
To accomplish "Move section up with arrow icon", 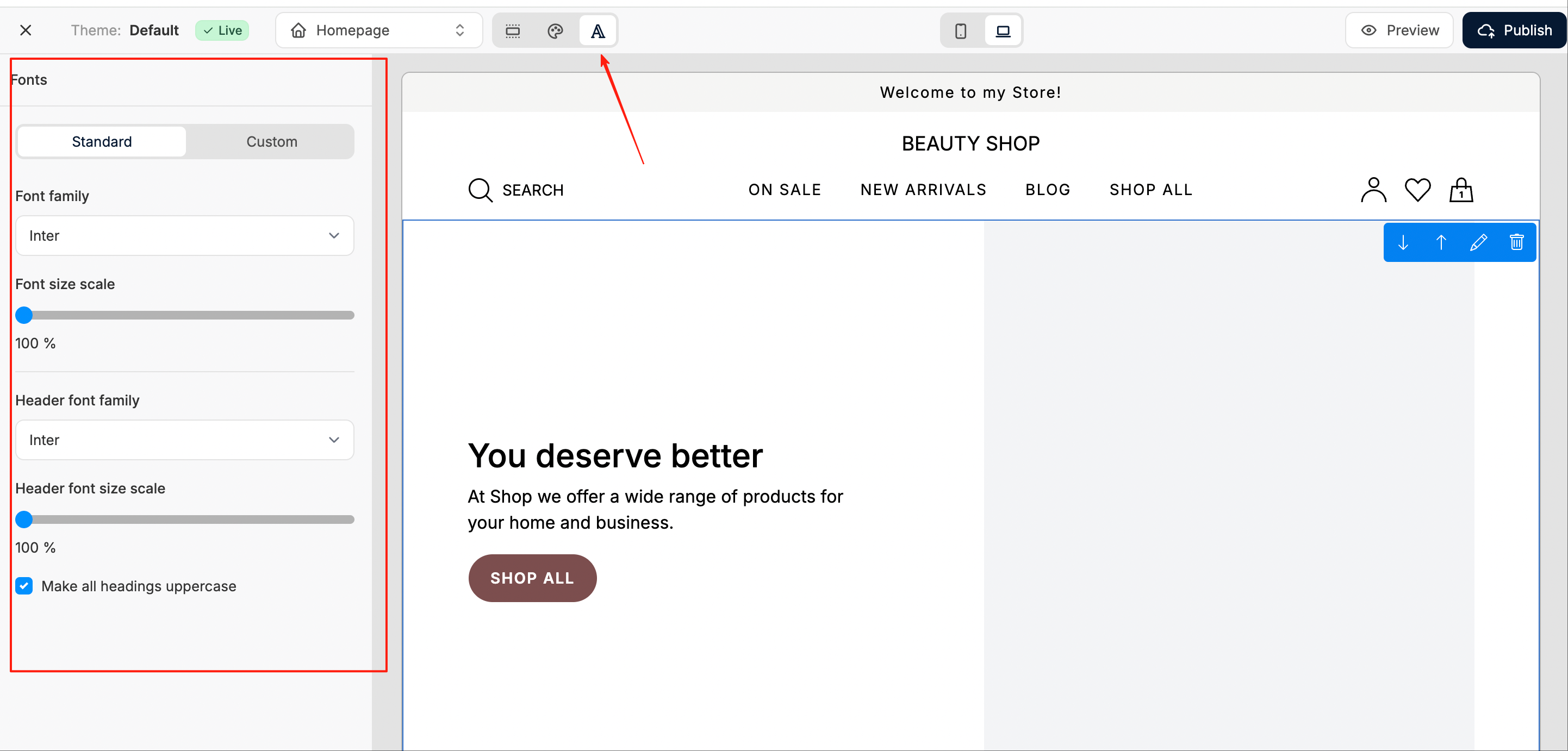I will [x=1441, y=242].
